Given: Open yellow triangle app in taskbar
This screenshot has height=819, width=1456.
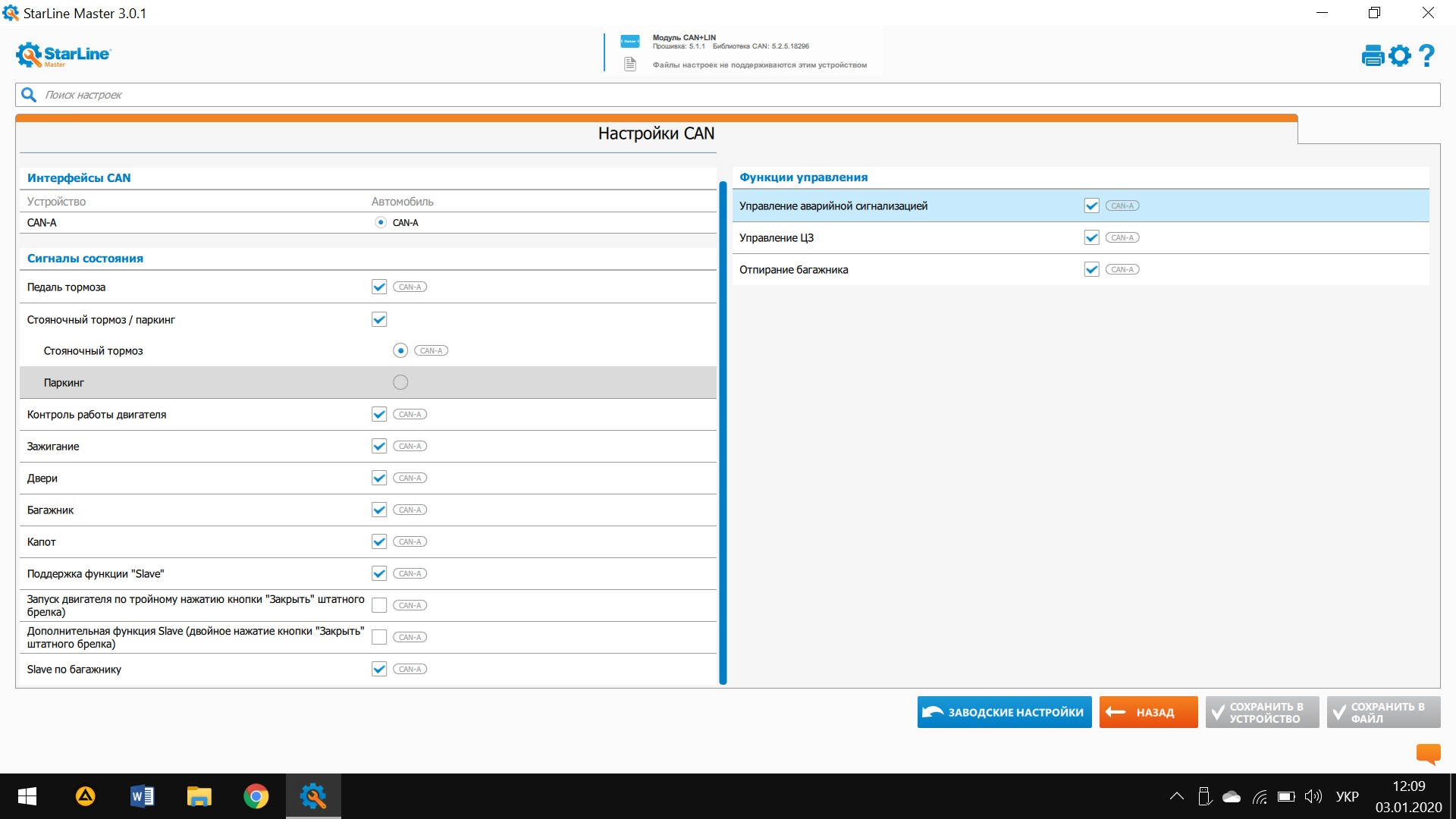Looking at the screenshot, I should coord(85,796).
